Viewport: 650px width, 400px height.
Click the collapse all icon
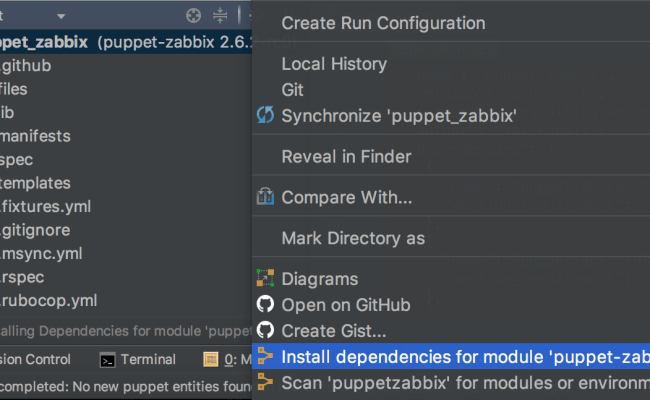click(x=220, y=16)
